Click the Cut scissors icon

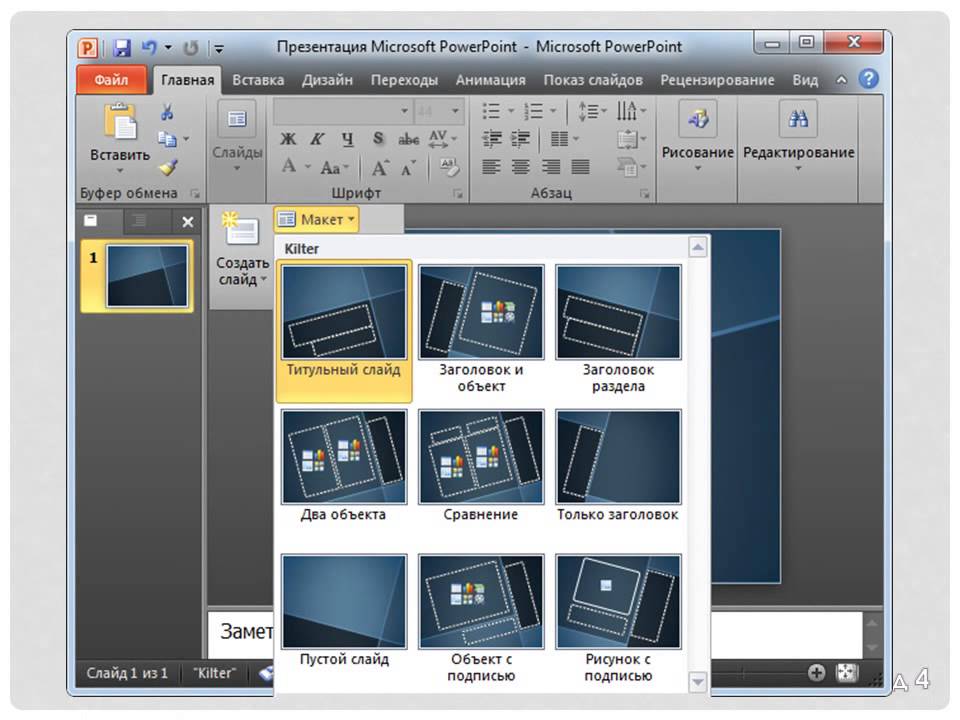[167, 112]
